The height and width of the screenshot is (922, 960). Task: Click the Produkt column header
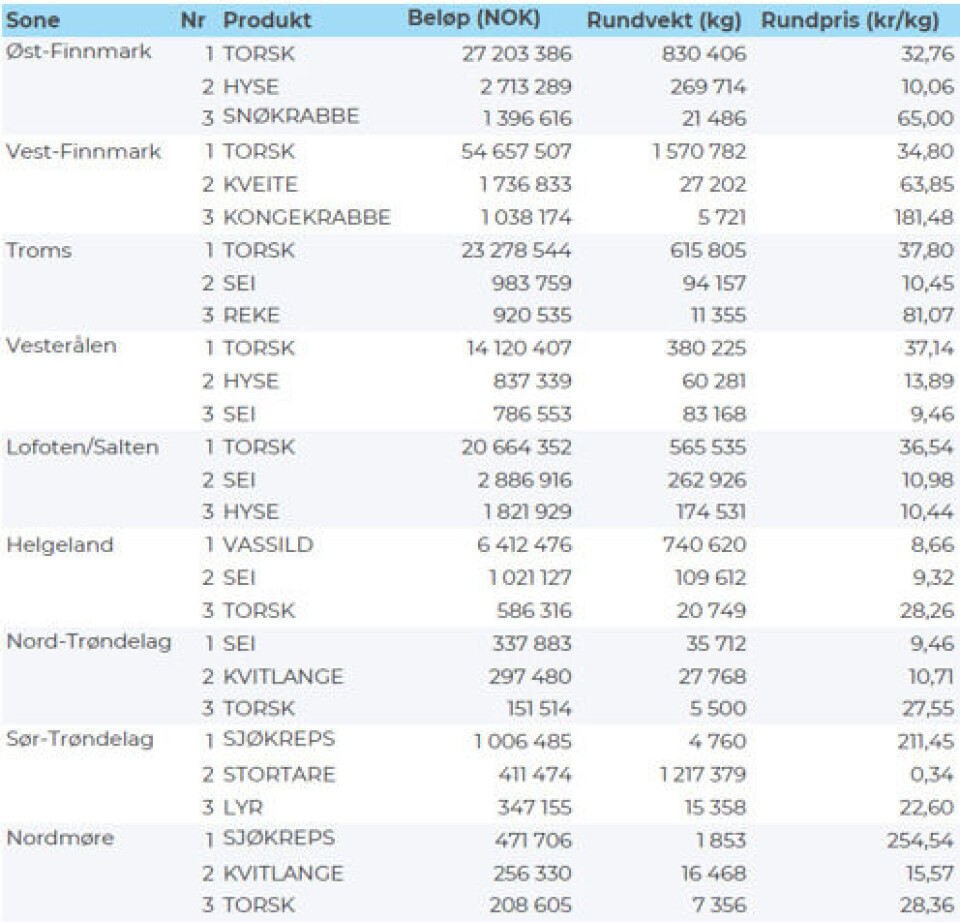pyautogui.click(x=267, y=20)
